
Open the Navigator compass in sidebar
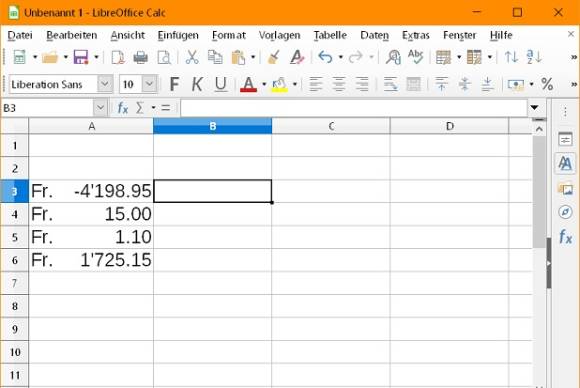565,212
